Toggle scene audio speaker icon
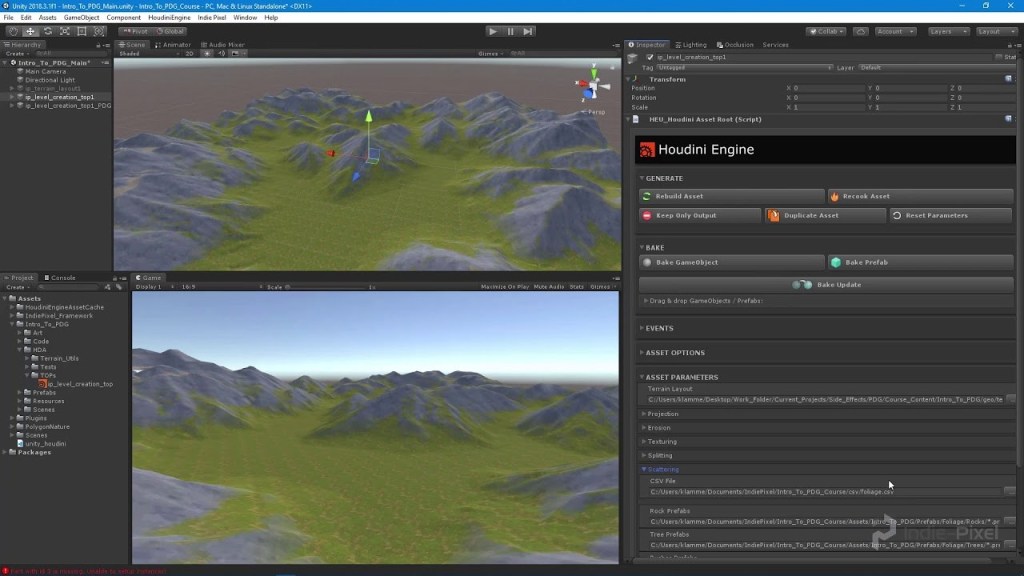 (221, 54)
